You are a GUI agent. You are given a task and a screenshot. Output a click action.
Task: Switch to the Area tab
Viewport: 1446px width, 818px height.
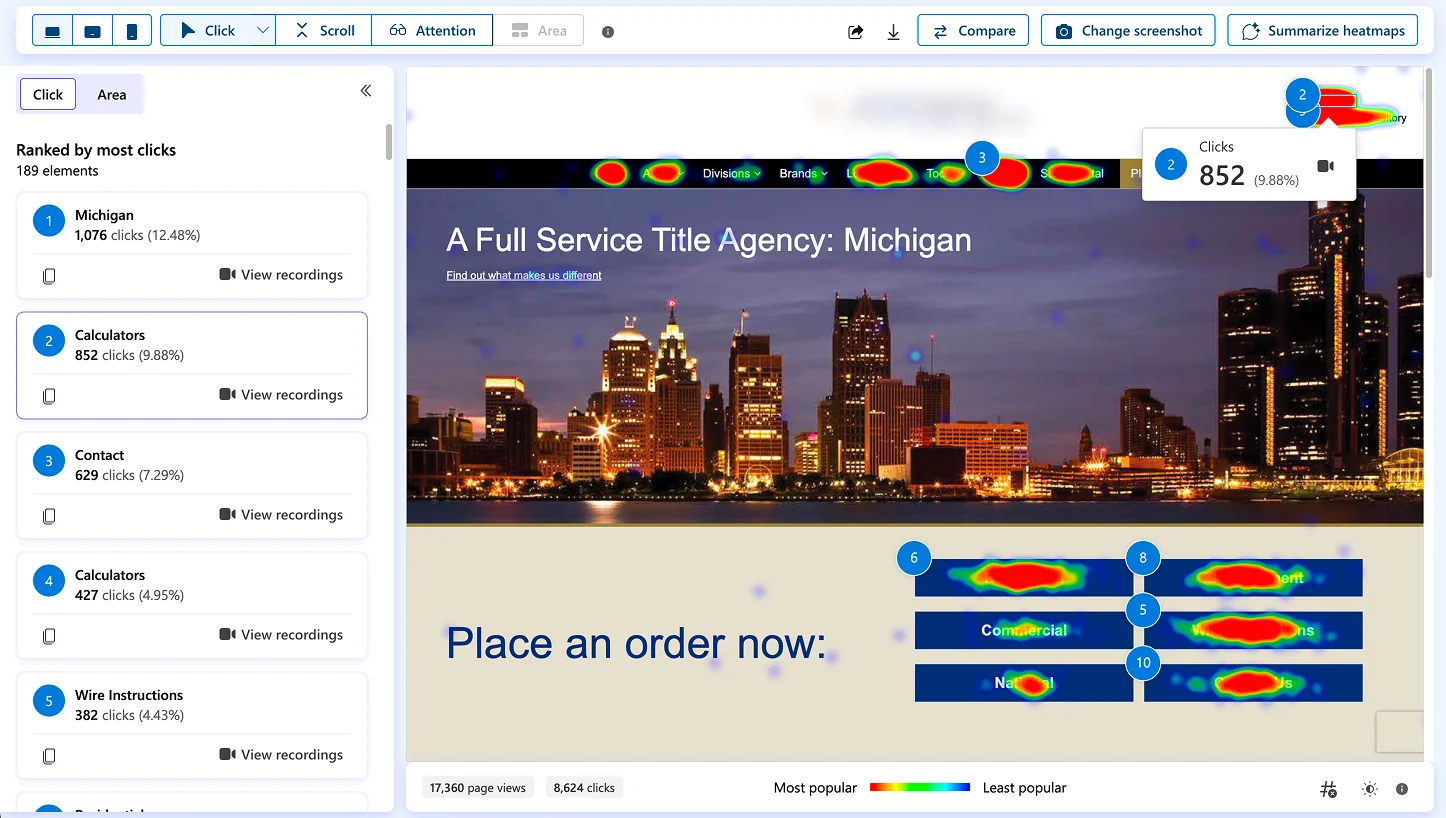pos(111,95)
